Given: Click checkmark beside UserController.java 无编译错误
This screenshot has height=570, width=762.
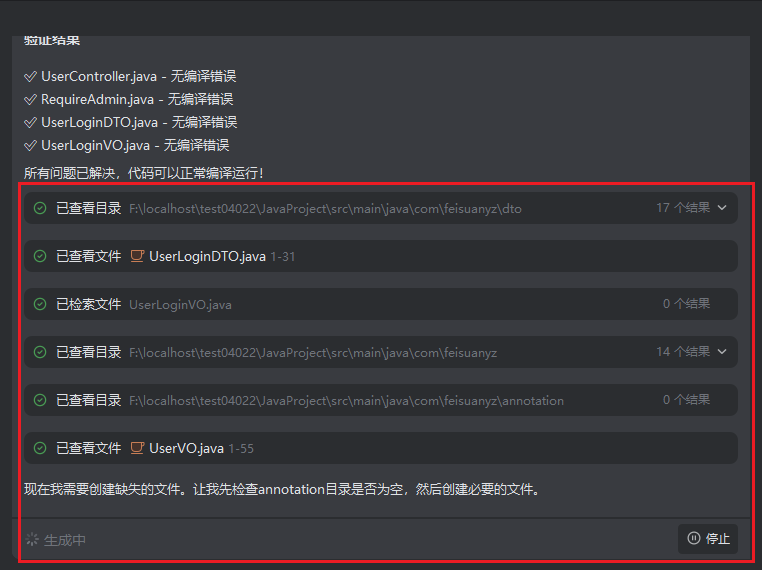Looking at the screenshot, I should (x=30, y=76).
